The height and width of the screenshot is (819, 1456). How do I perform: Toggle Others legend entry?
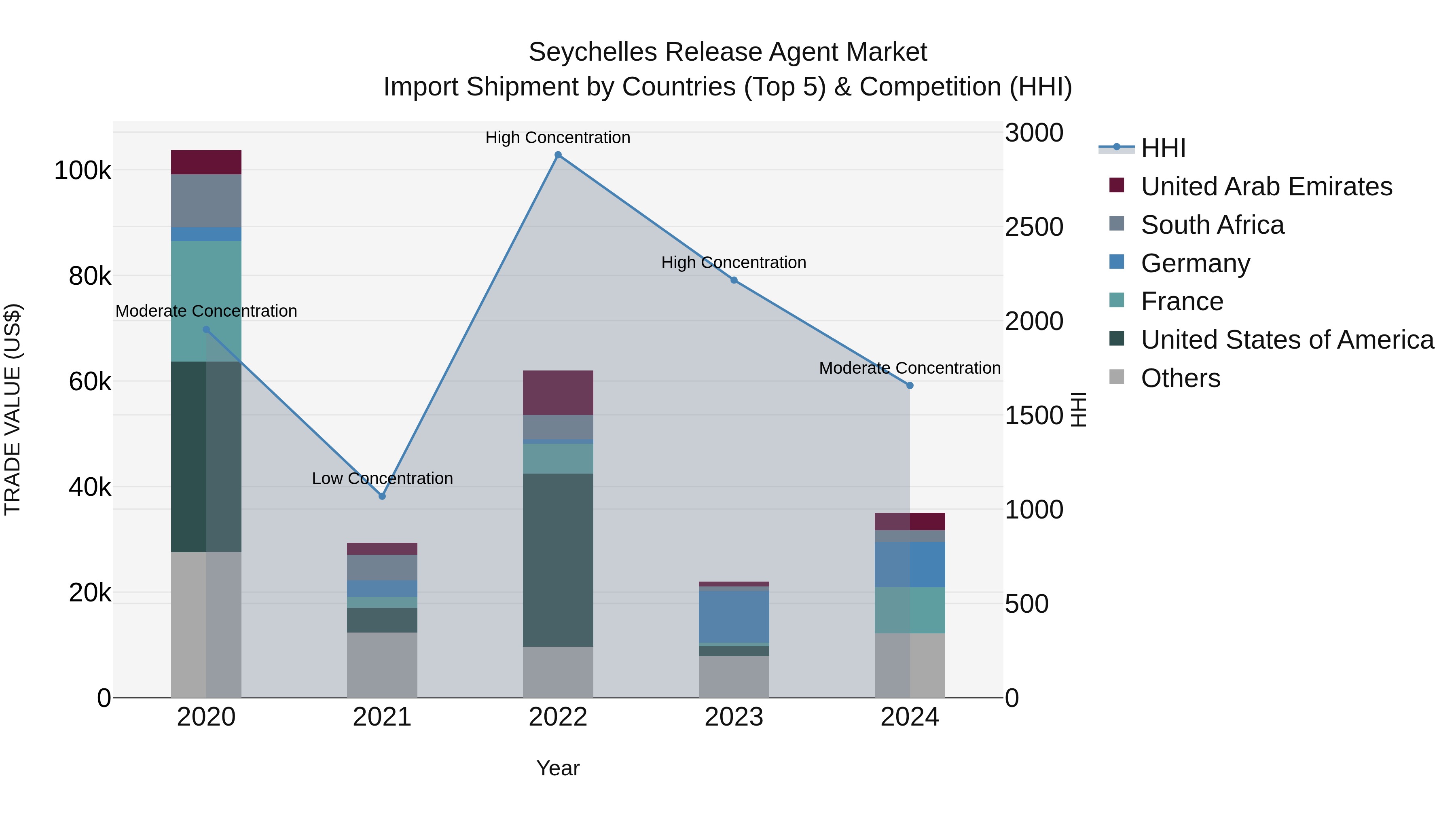pyautogui.click(x=1164, y=378)
